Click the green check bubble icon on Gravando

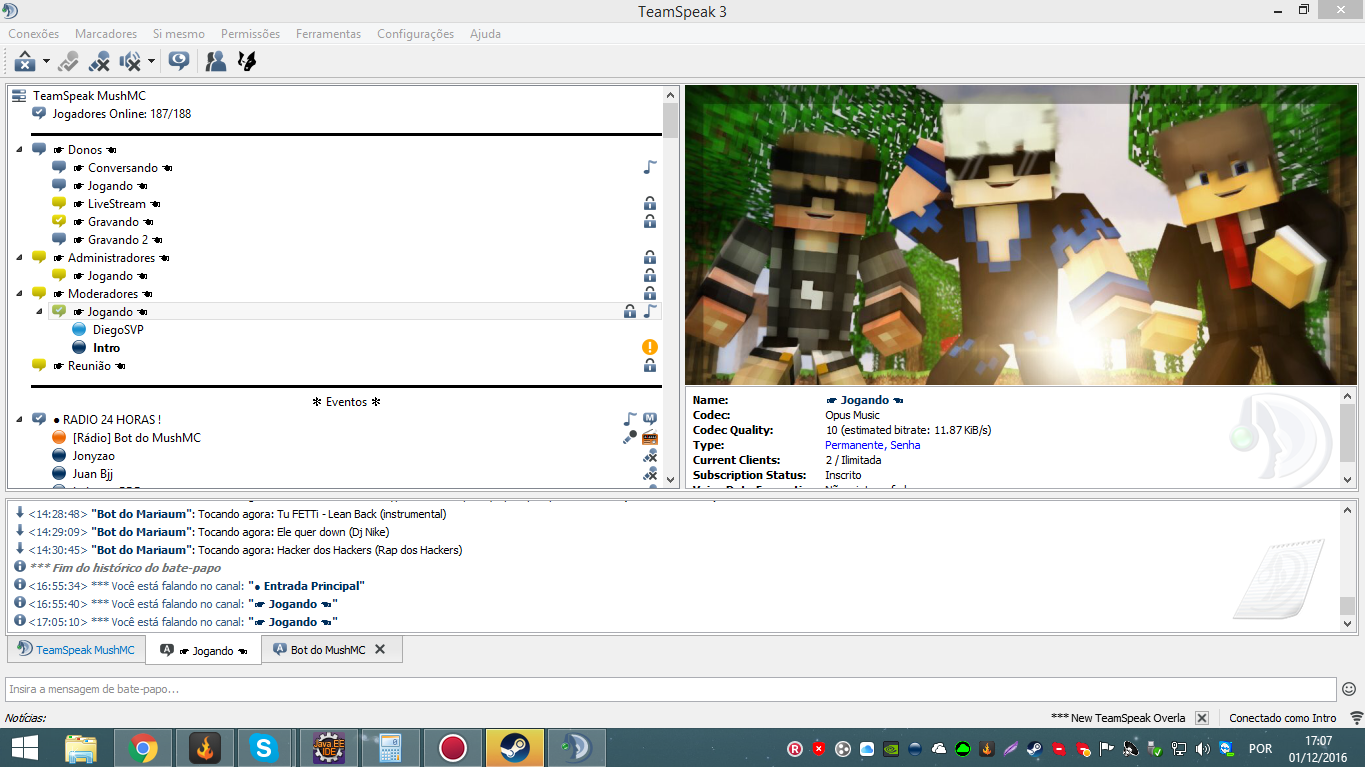59,221
